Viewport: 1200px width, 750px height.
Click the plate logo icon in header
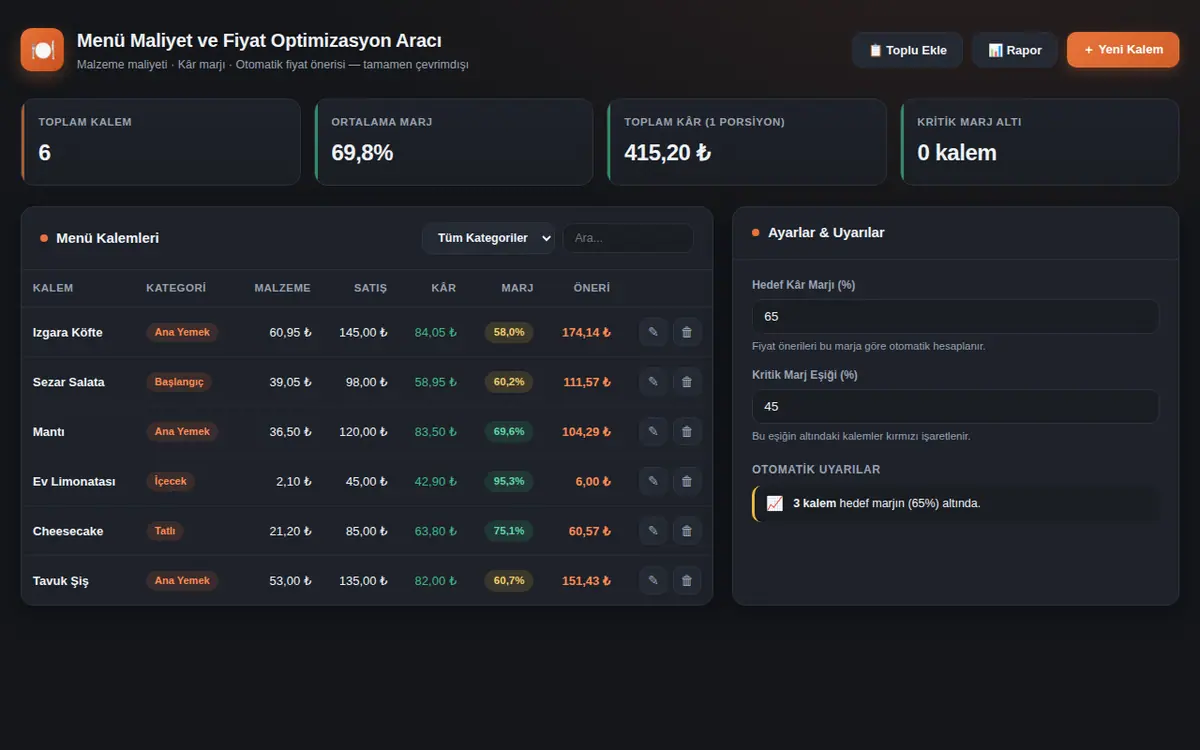pos(42,50)
